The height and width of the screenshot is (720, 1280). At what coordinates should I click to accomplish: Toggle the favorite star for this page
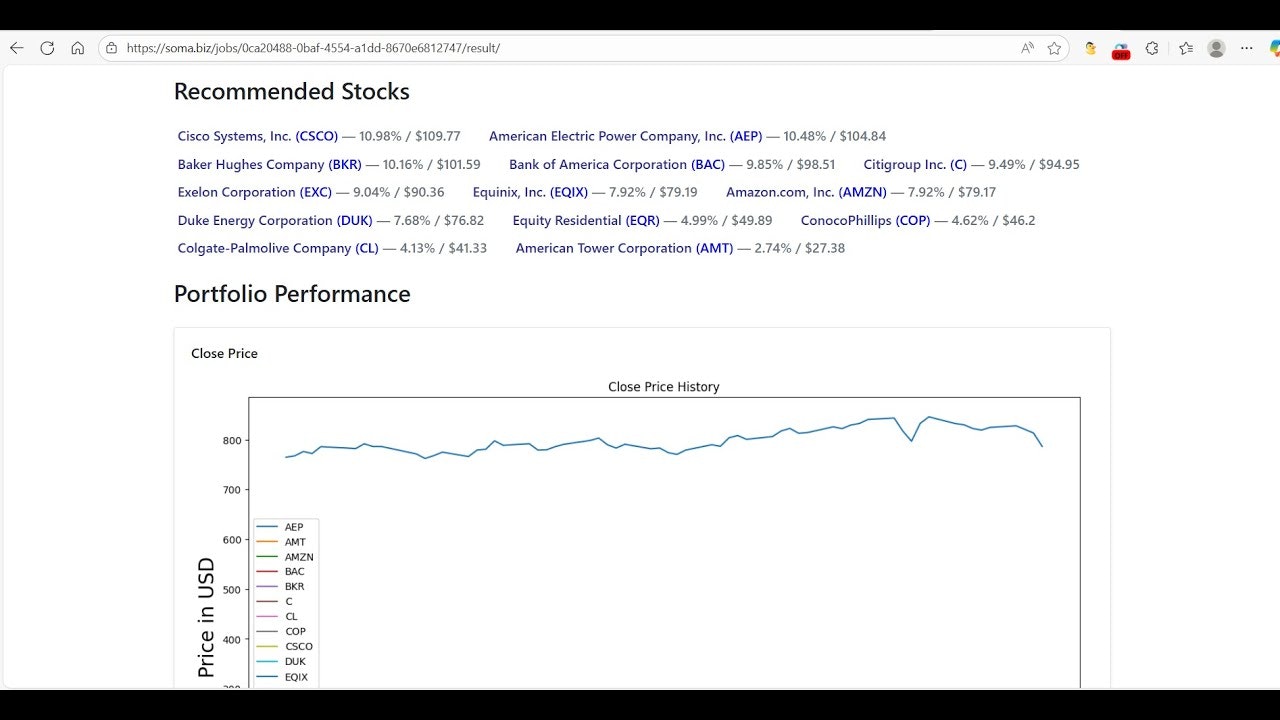click(x=1053, y=47)
